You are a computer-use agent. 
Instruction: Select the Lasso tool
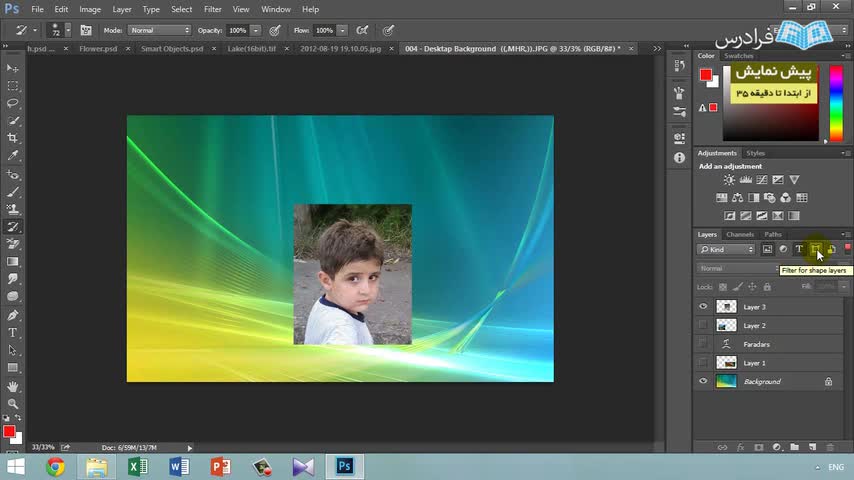coord(13,103)
